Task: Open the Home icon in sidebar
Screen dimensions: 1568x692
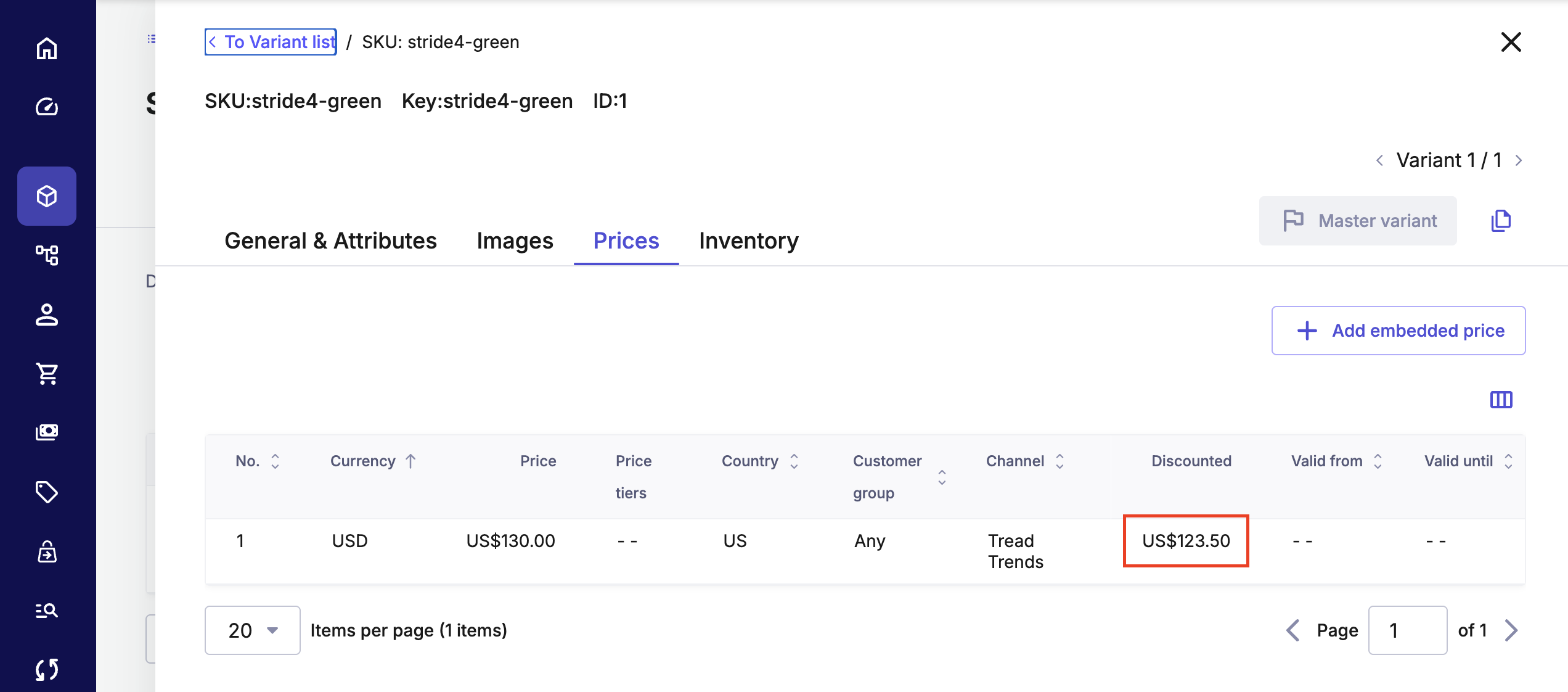Action: click(x=47, y=49)
